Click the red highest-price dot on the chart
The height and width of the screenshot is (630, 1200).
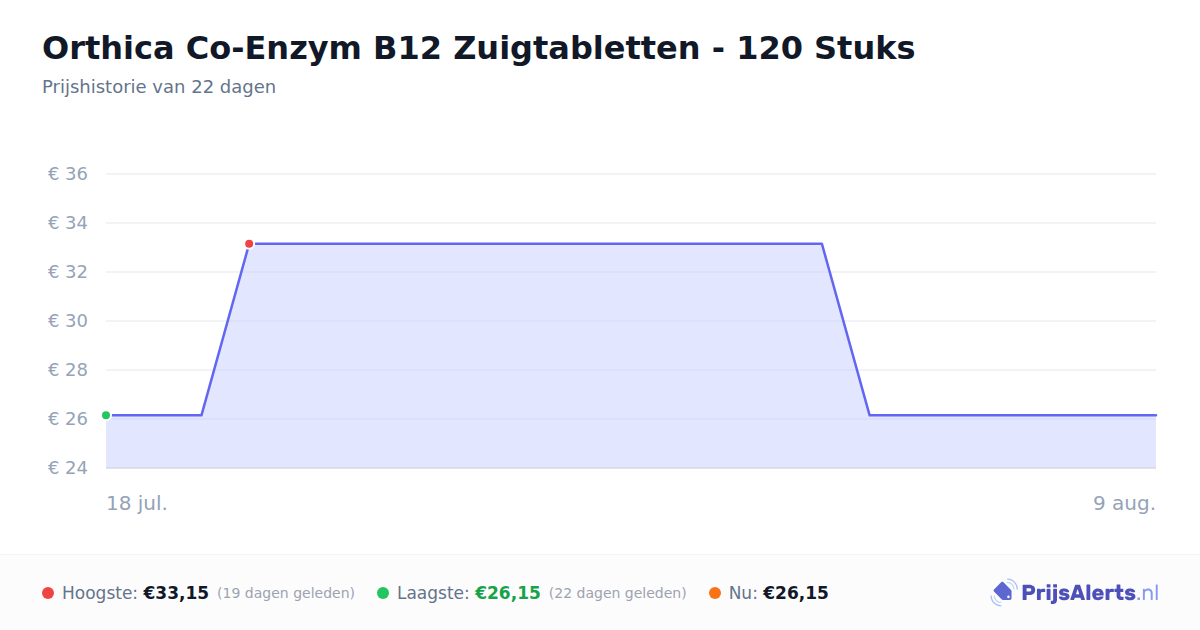click(249, 244)
